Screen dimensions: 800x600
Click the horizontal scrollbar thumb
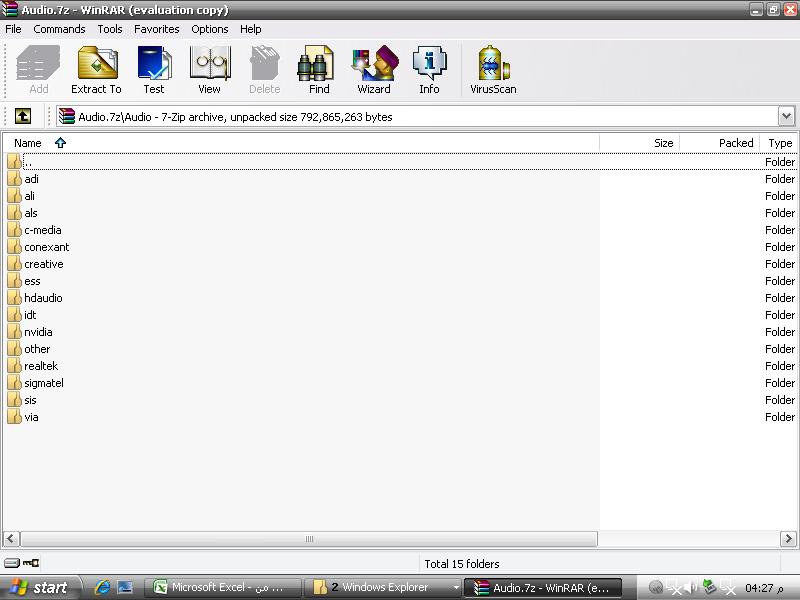click(x=309, y=539)
